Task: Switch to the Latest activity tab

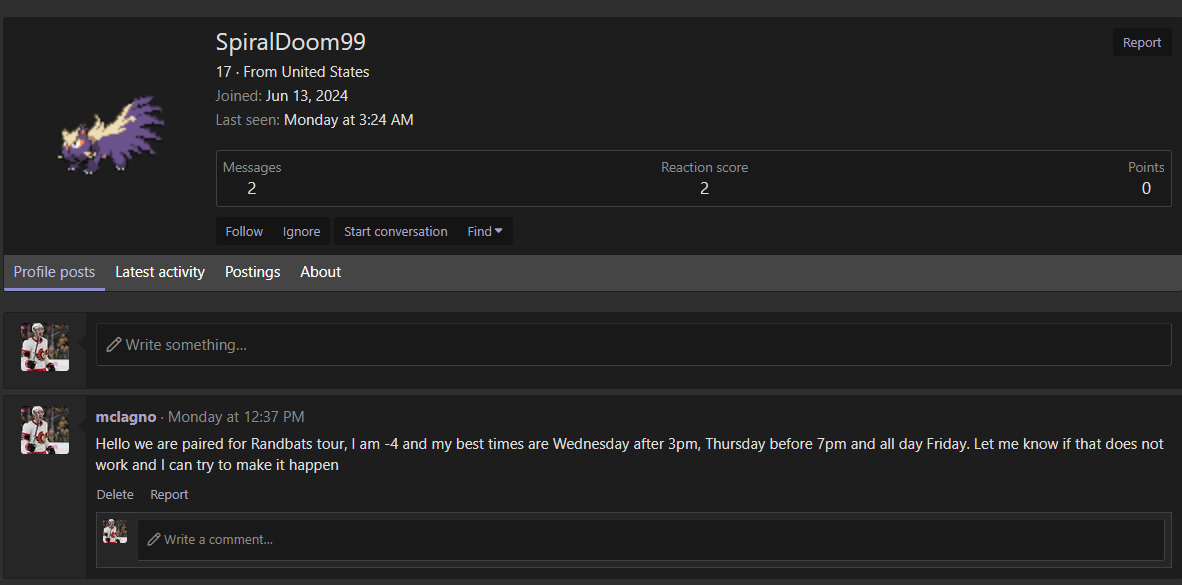Action: 160,272
